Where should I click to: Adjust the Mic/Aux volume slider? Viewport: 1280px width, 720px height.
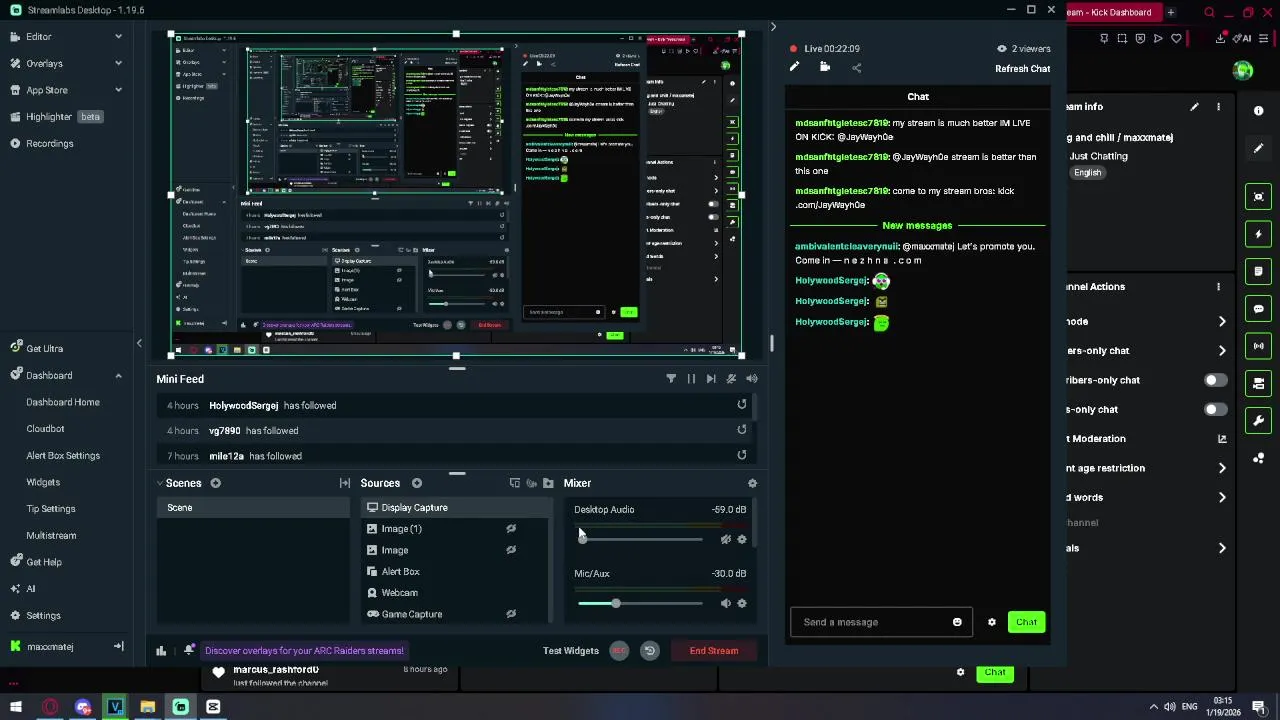(640, 603)
